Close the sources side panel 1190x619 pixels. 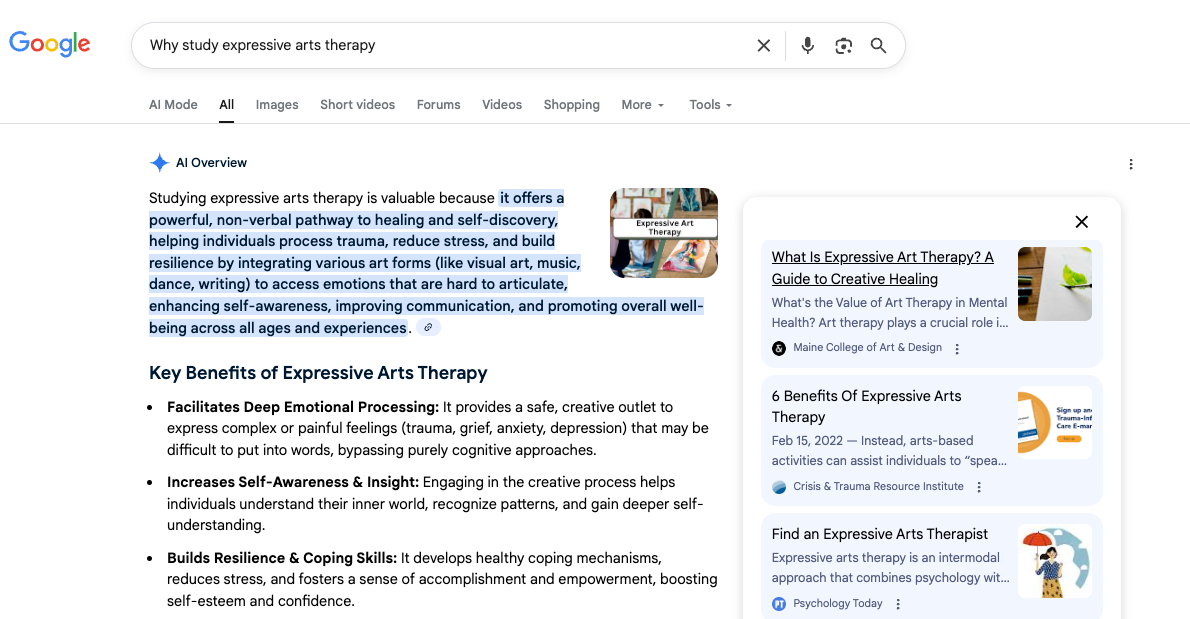click(1081, 222)
